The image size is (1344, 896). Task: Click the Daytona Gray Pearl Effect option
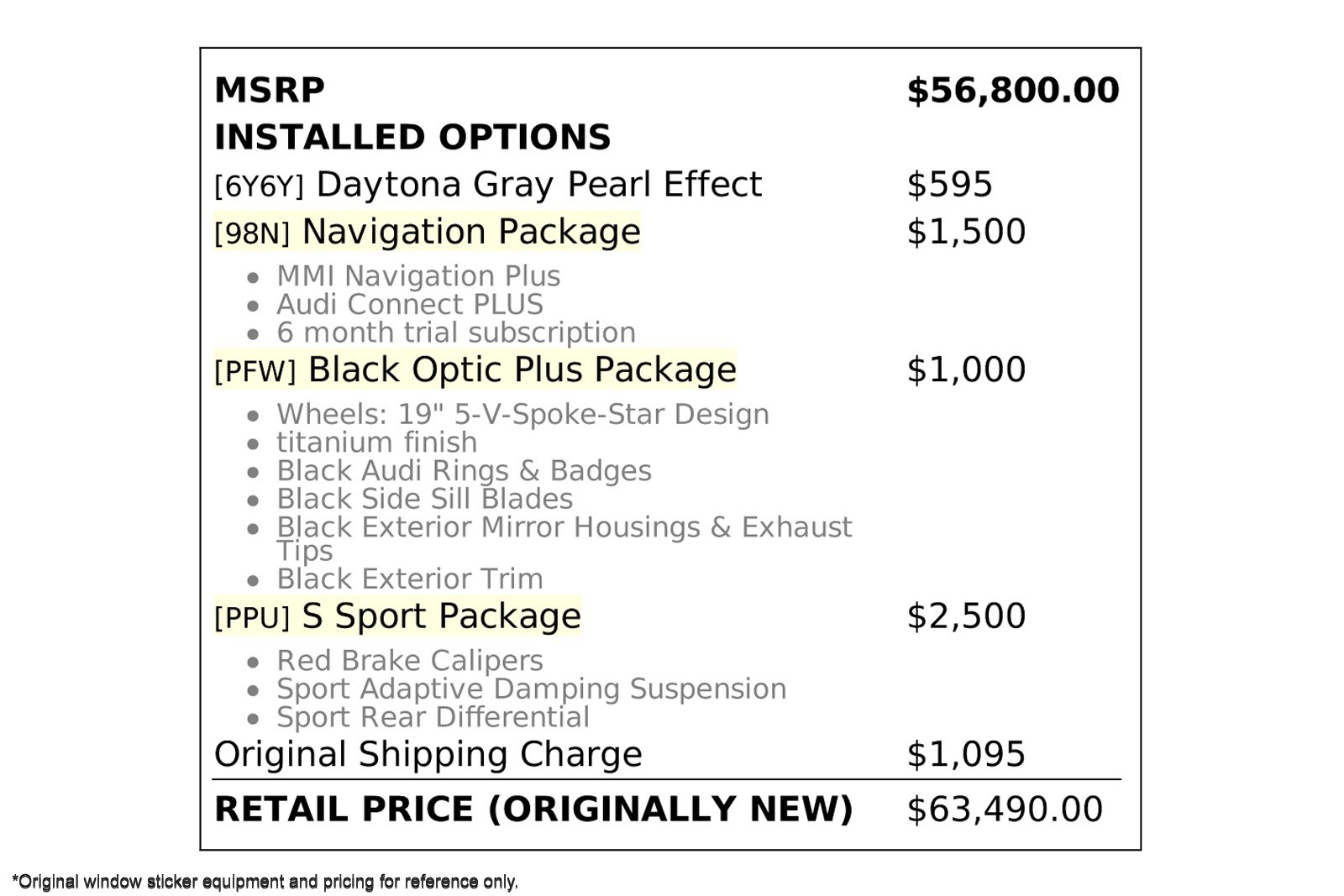(488, 185)
